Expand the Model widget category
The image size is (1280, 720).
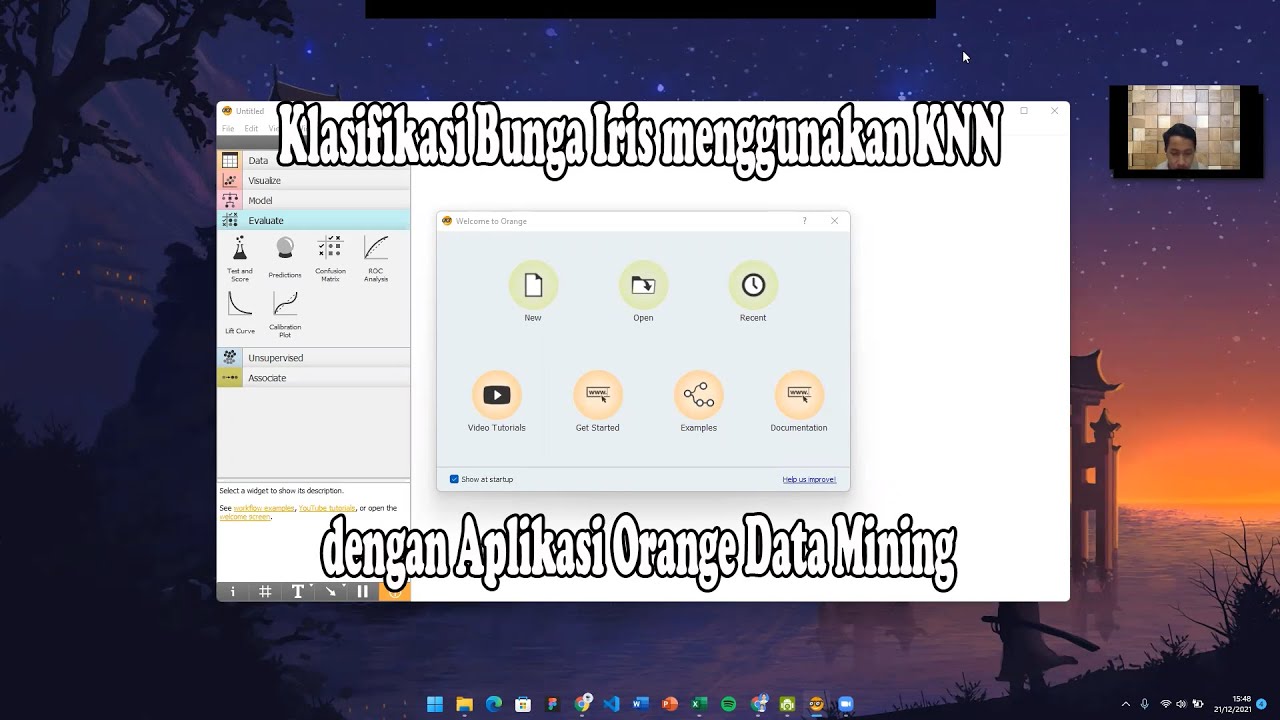click(x=314, y=200)
